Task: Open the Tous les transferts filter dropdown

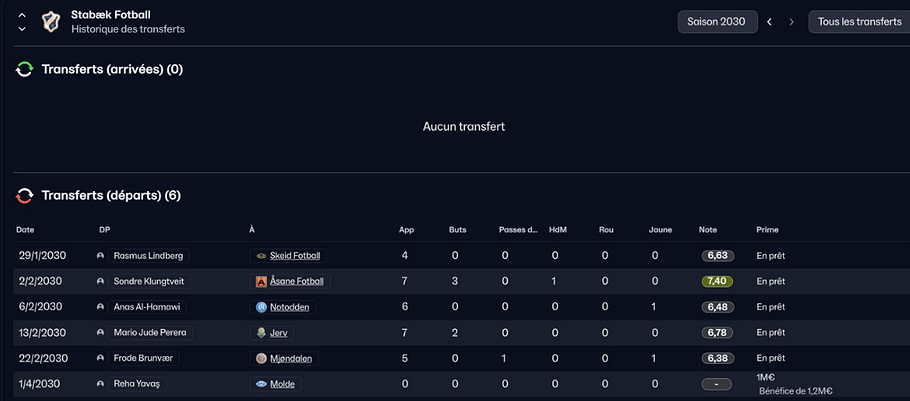Action: pyautogui.click(x=859, y=22)
